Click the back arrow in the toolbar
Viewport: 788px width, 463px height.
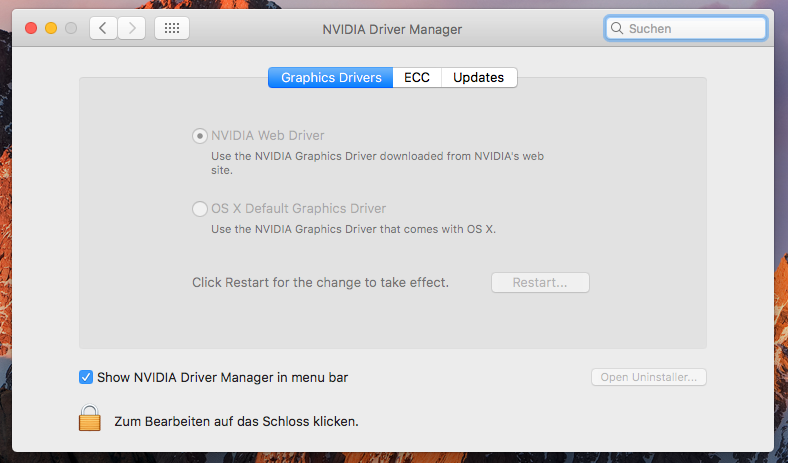pyautogui.click(x=103, y=29)
